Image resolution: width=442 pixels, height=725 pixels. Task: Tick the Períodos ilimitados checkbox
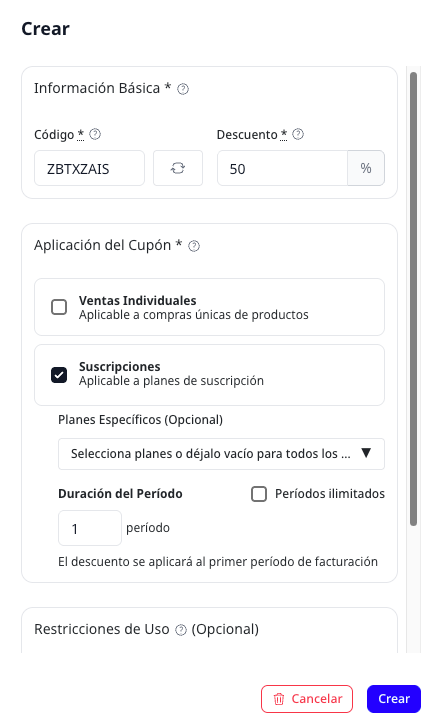point(259,494)
